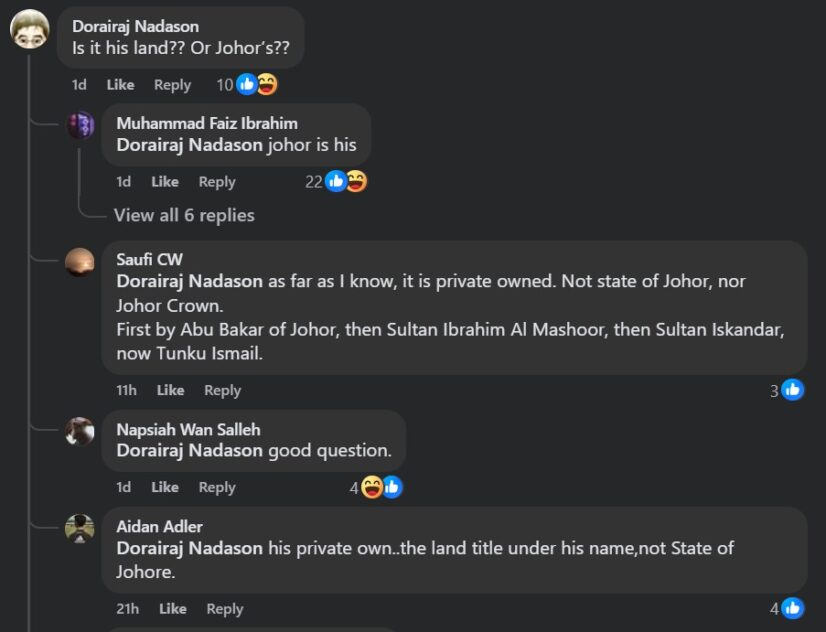Like Muhammad Faiz Ibrahim's reply
826x632 pixels.
165,181
